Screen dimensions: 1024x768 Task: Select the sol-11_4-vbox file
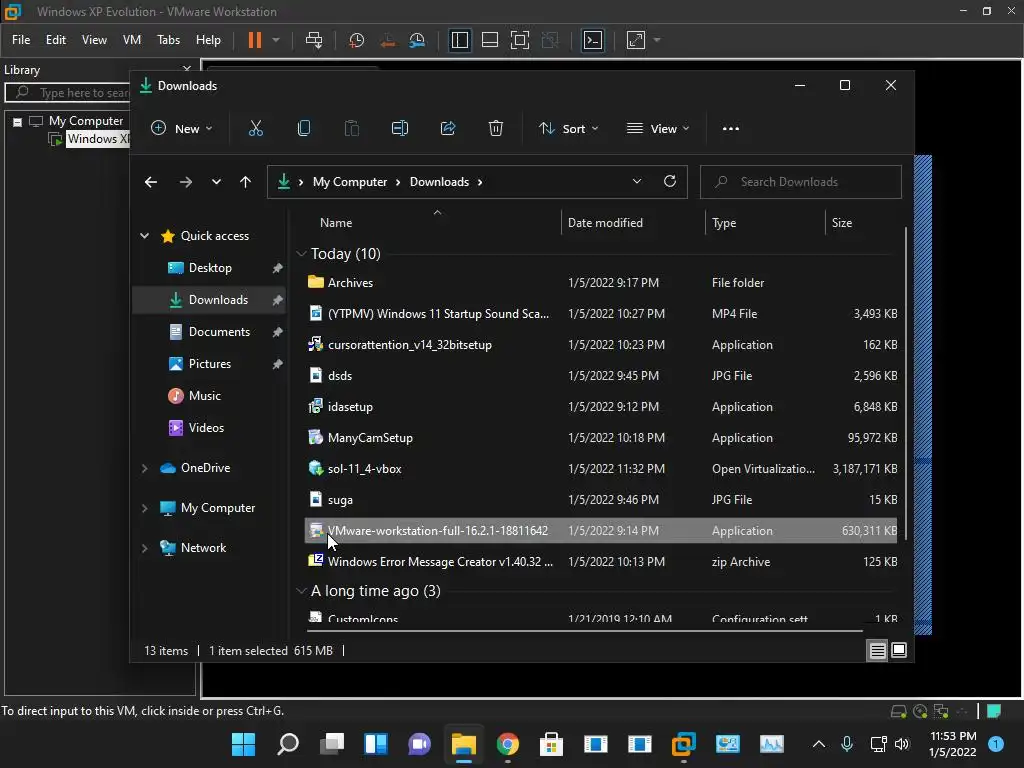click(x=601, y=469)
